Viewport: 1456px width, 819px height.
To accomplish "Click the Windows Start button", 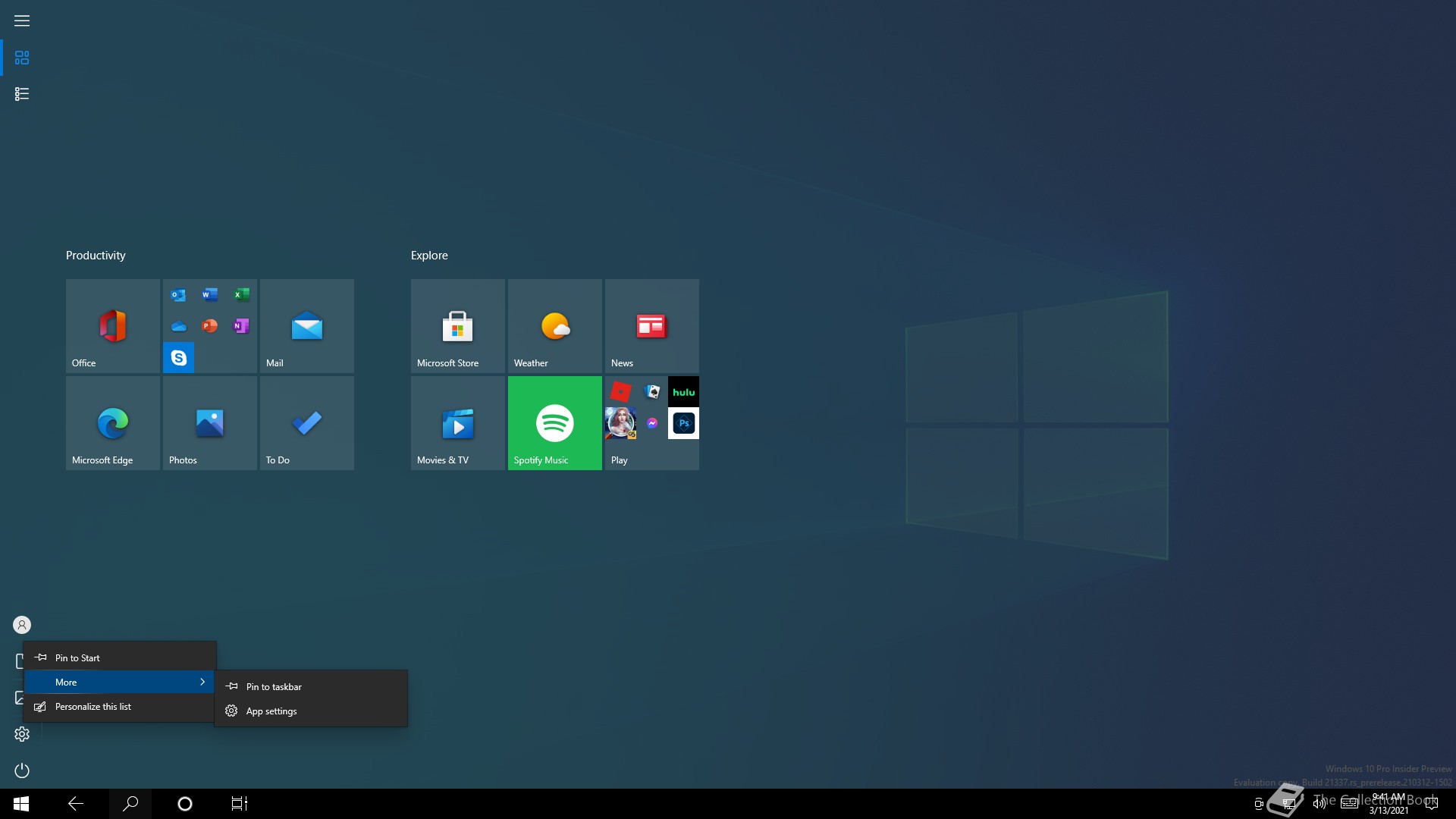I will [21, 804].
